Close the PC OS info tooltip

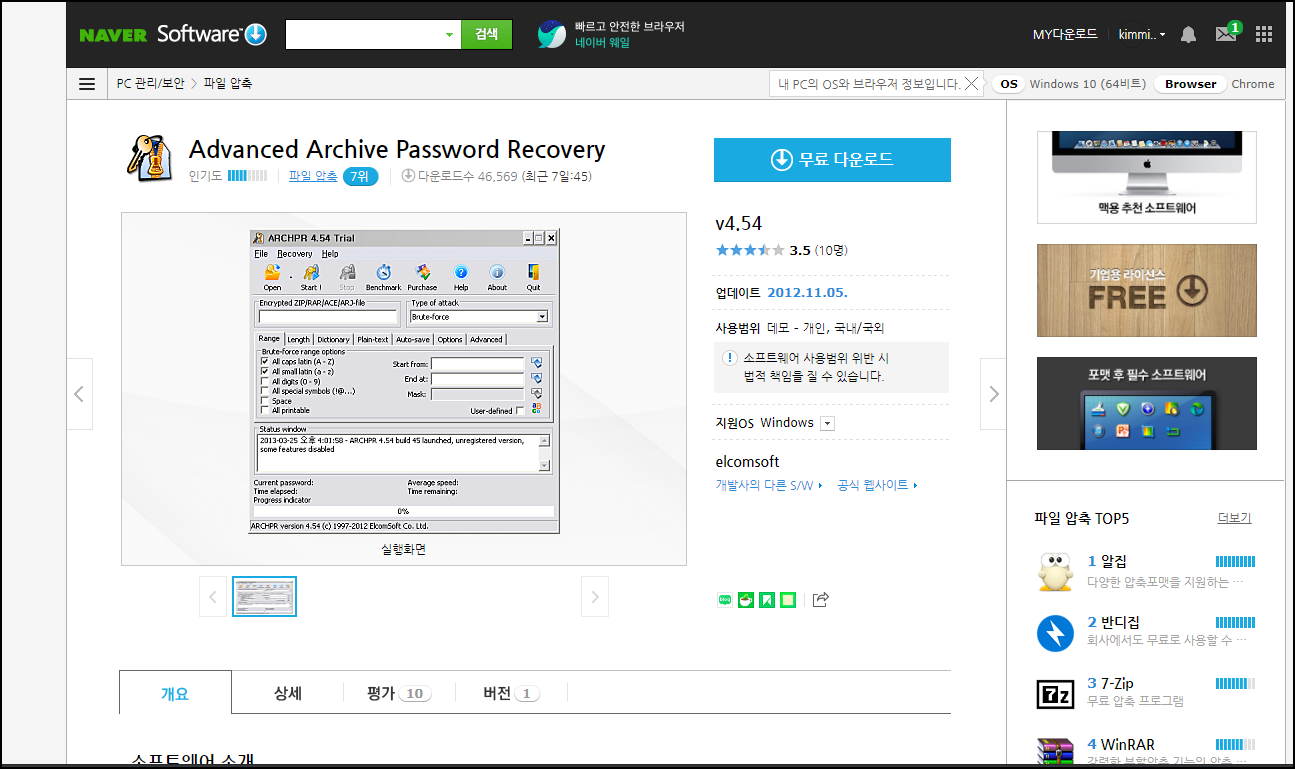(971, 84)
